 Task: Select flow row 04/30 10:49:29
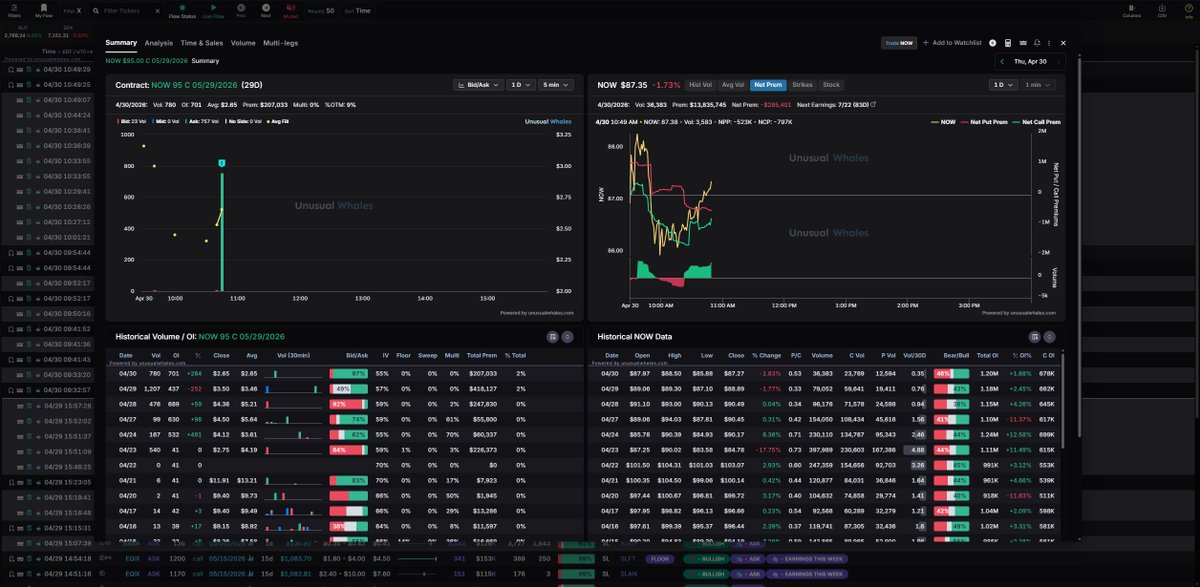[50, 71]
